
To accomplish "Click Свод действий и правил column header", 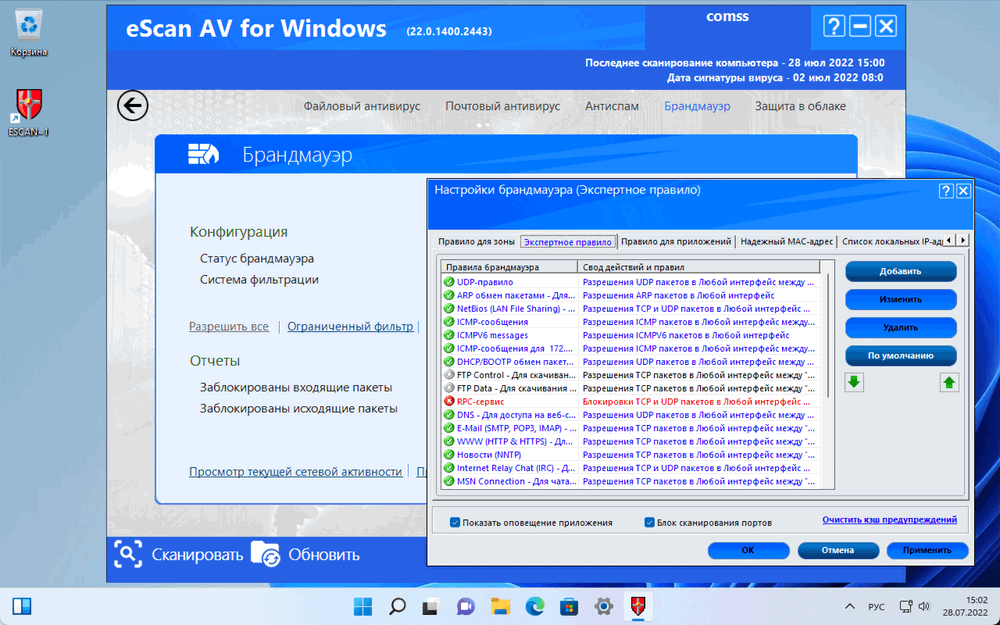I will click(x=698, y=267).
